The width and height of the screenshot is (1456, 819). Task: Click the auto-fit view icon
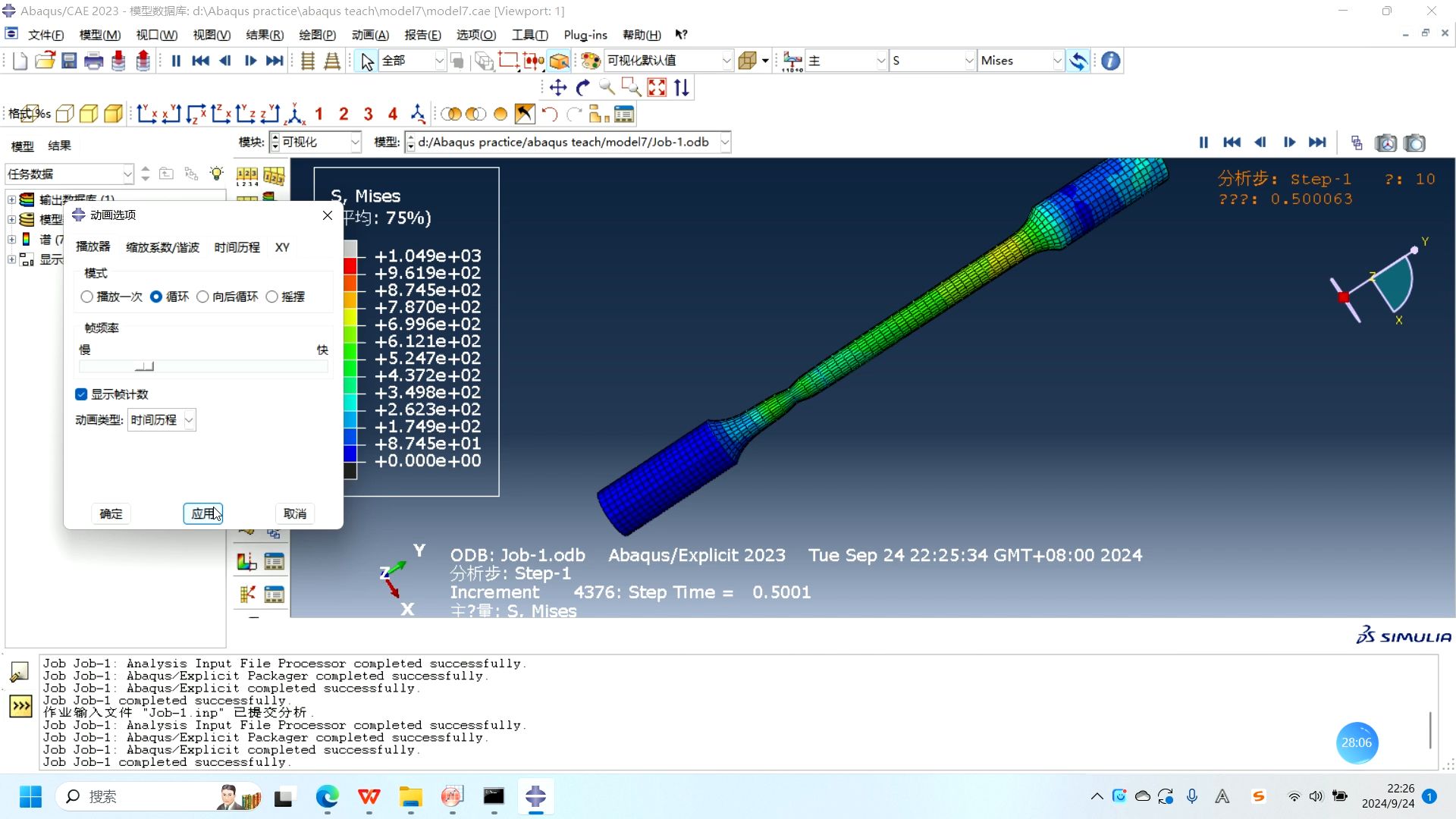point(657,88)
